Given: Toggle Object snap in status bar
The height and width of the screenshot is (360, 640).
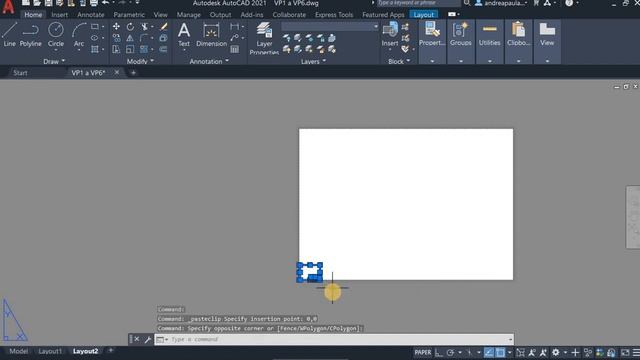Looking at the screenshot, I should coord(500,352).
